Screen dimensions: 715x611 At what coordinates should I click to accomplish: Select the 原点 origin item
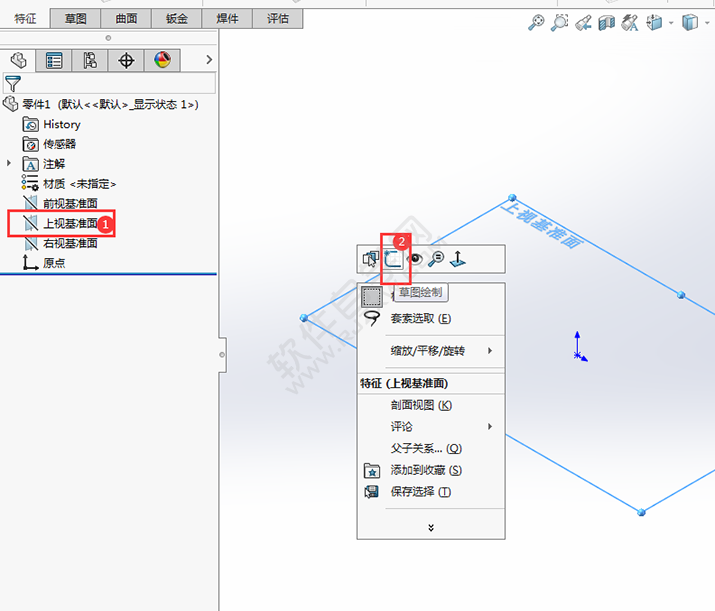pyautogui.click(x=44, y=263)
